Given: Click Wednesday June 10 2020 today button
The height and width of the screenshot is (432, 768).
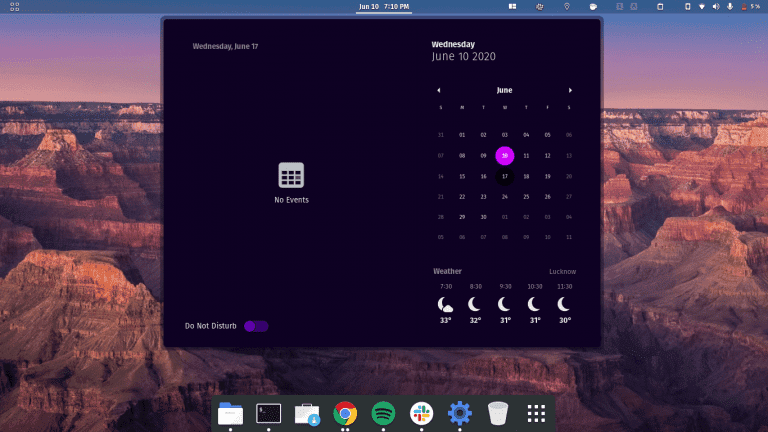Looking at the screenshot, I should tap(463, 51).
